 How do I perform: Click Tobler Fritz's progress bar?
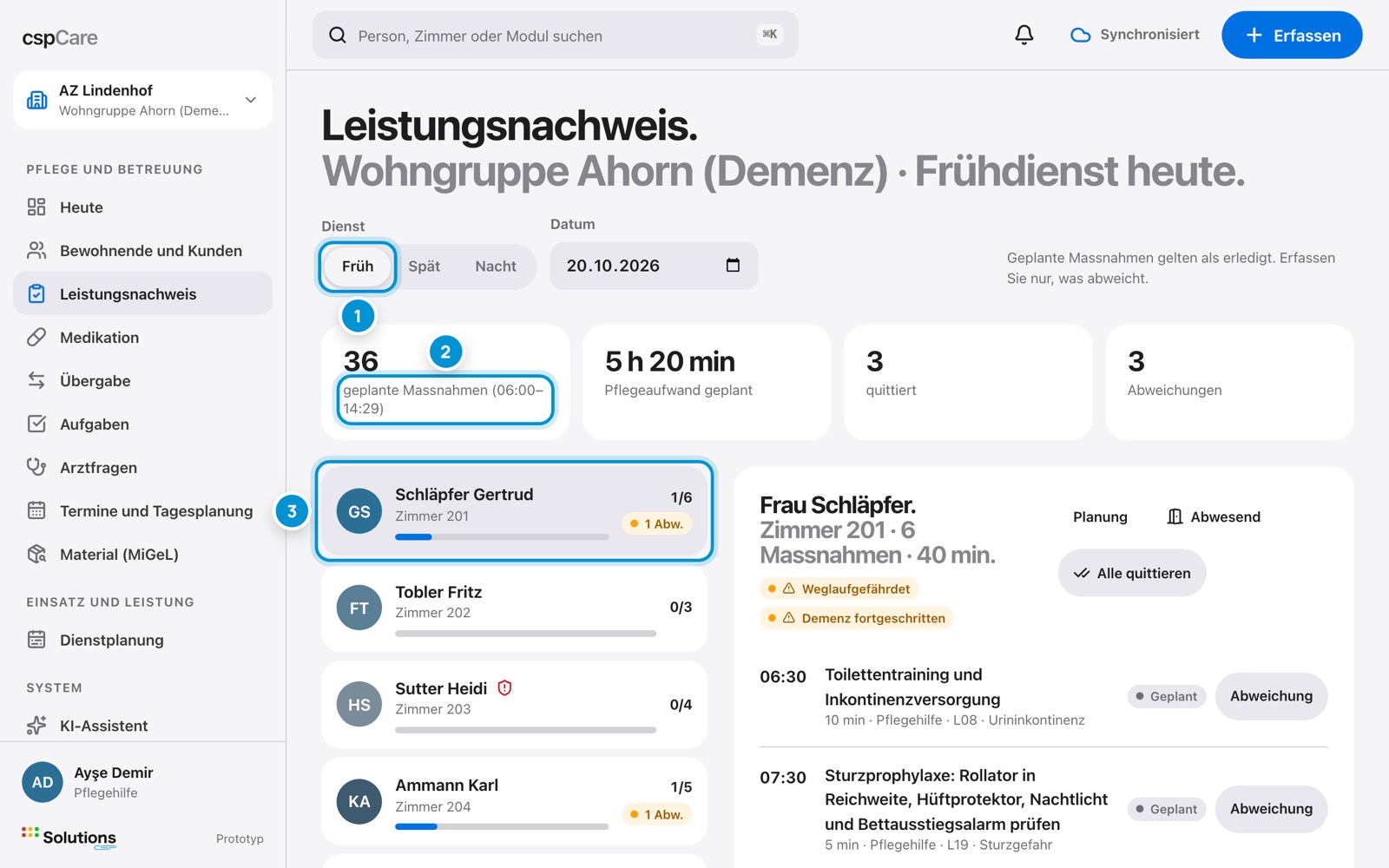tap(525, 634)
